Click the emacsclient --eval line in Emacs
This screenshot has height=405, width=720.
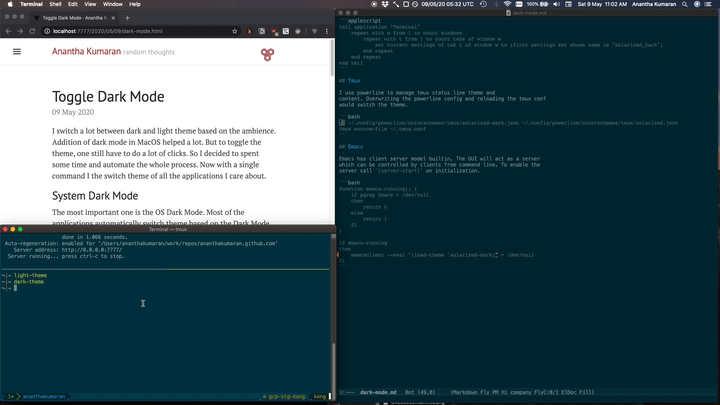click(x=442, y=255)
